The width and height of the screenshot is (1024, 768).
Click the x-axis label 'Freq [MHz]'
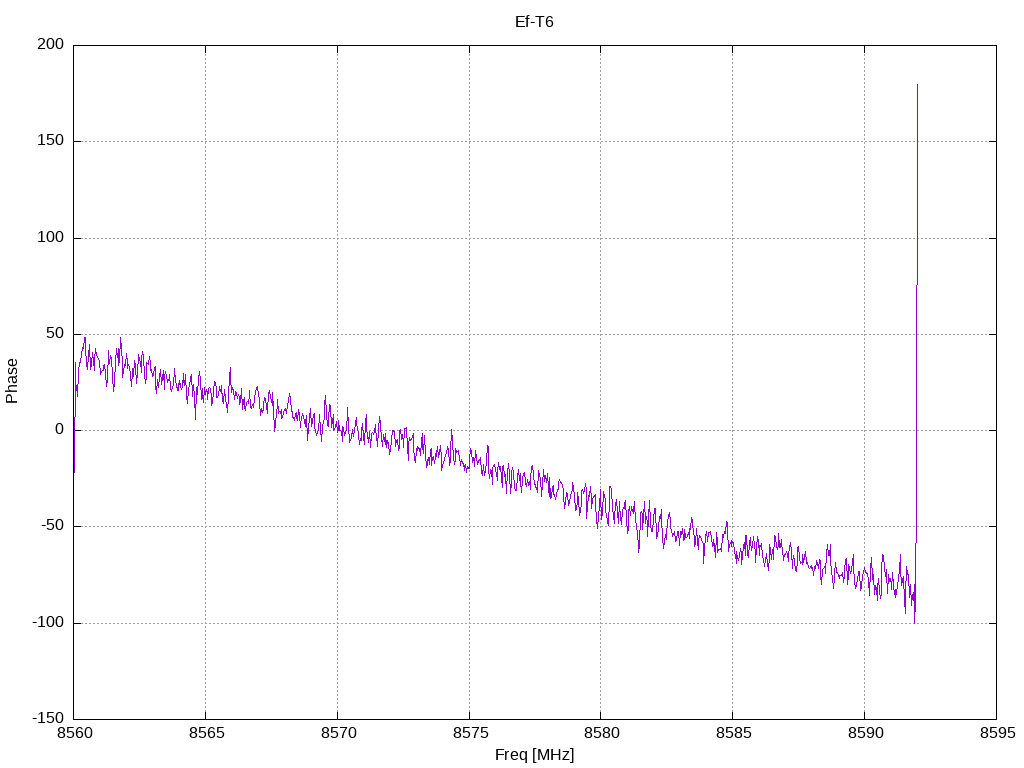coord(534,755)
